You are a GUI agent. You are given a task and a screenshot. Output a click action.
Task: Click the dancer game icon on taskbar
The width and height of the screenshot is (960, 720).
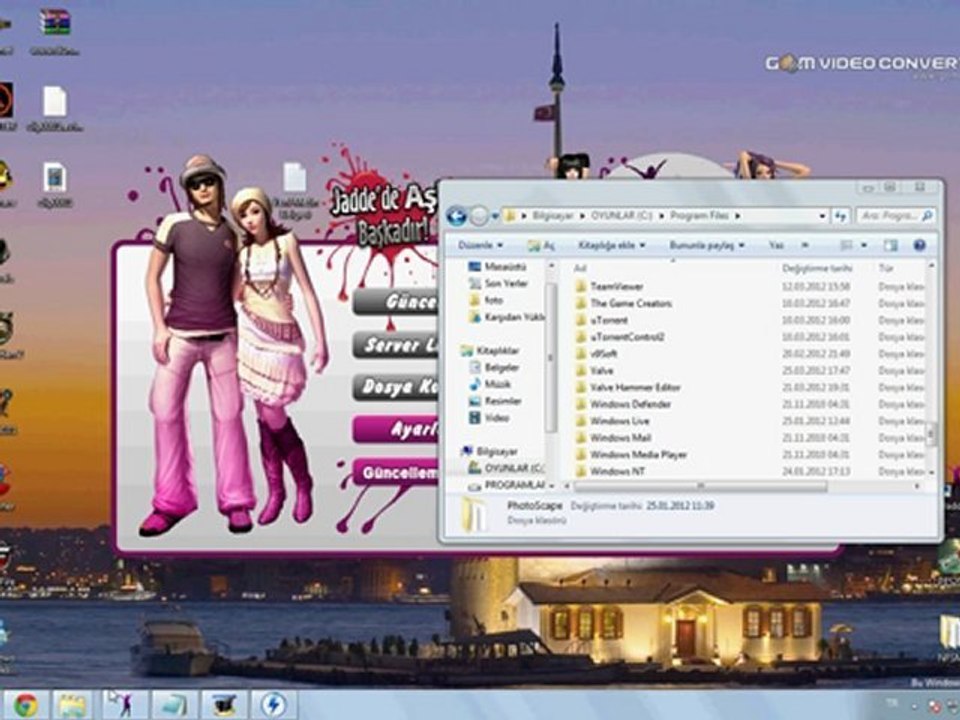[x=124, y=705]
